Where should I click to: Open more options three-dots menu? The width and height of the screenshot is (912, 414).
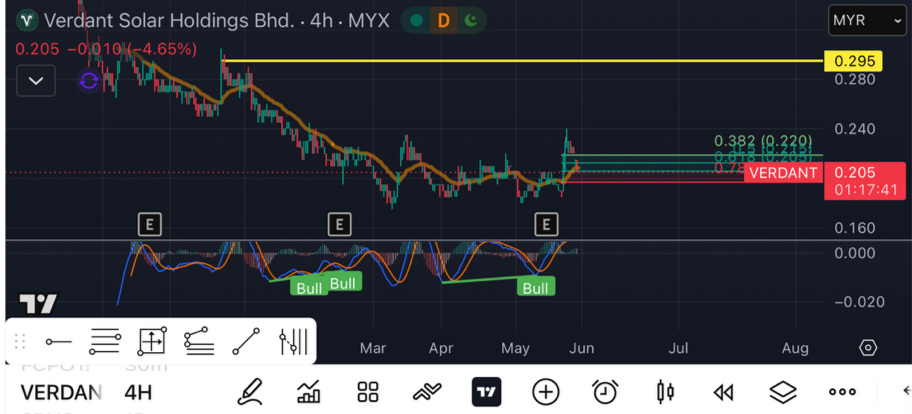[x=842, y=392]
